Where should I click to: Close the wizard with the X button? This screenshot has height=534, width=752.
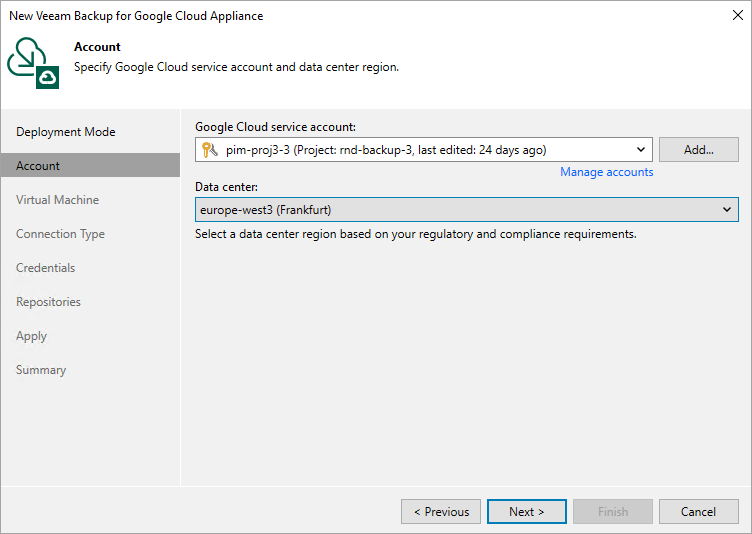pyautogui.click(x=738, y=15)
